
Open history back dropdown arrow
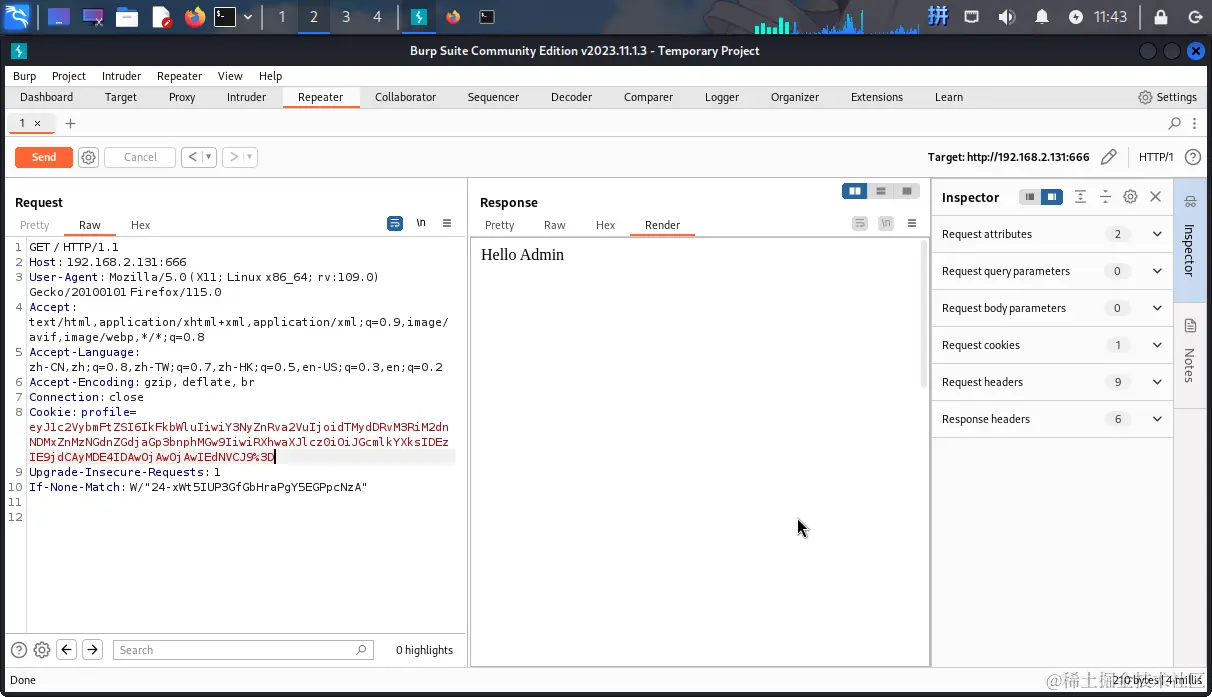point(209,157)
